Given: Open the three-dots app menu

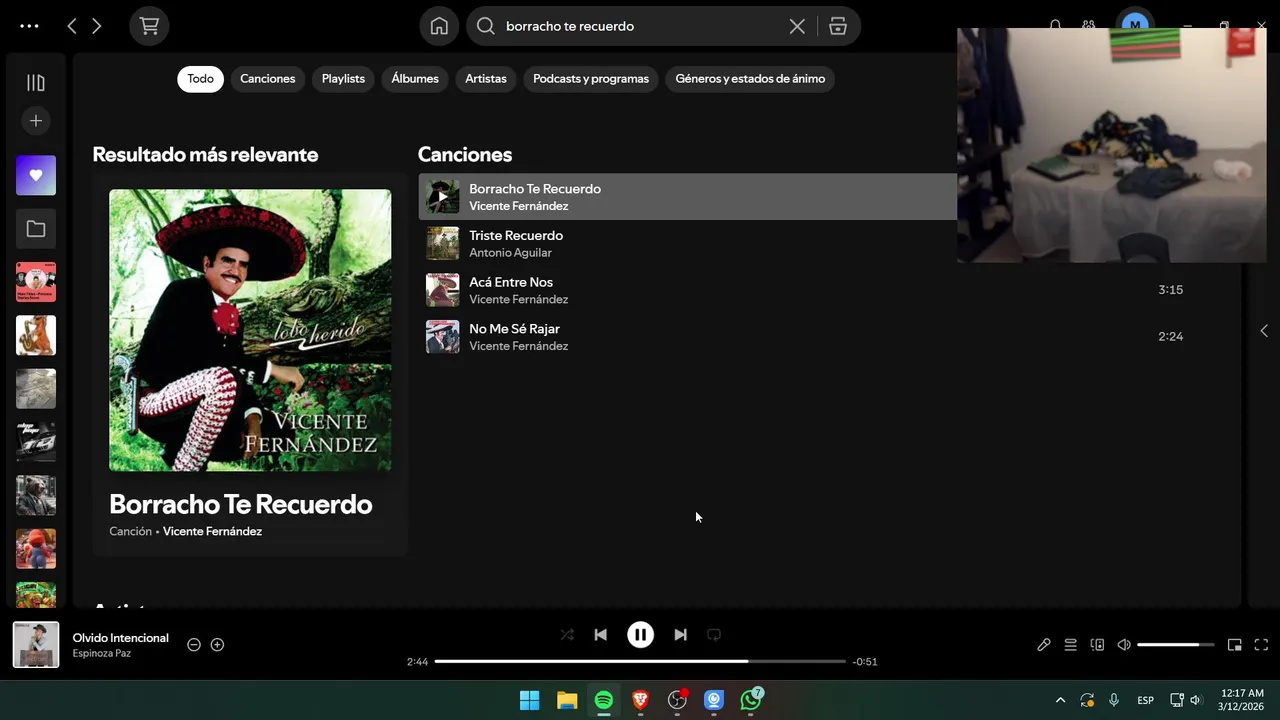Looking at the screenshot, I should coord(29,26).
